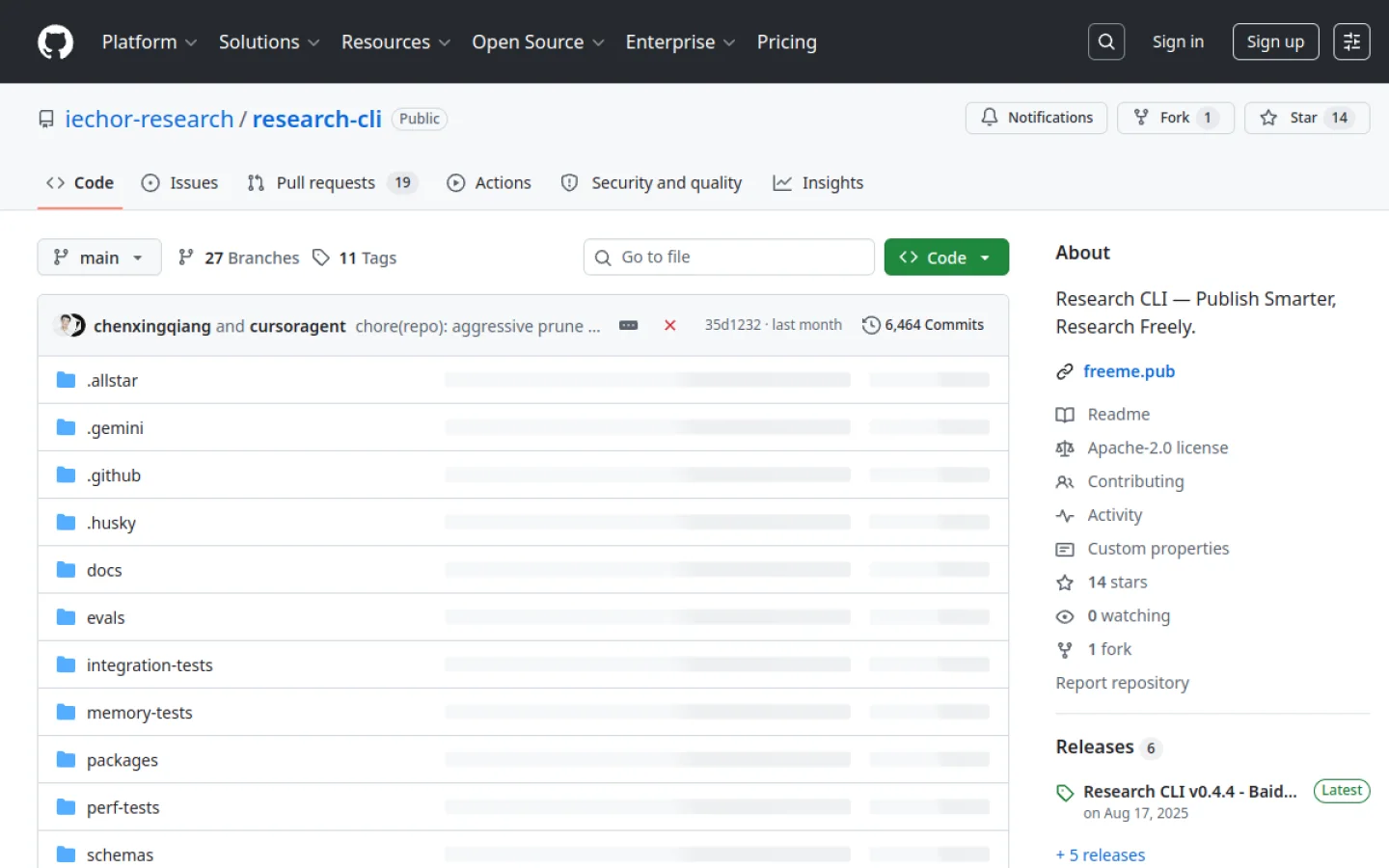Expand the Resources menu
Image resolution: width=1389 pixels, height=868 pixels.
[x=395, y=42]
